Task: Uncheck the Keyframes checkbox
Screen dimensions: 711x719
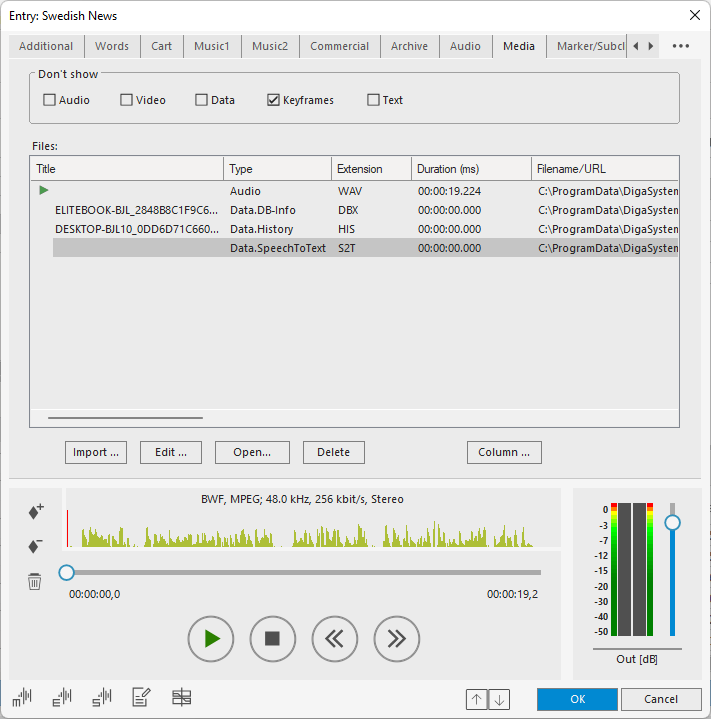Action: pyautogui.click(x=274, y=100)
